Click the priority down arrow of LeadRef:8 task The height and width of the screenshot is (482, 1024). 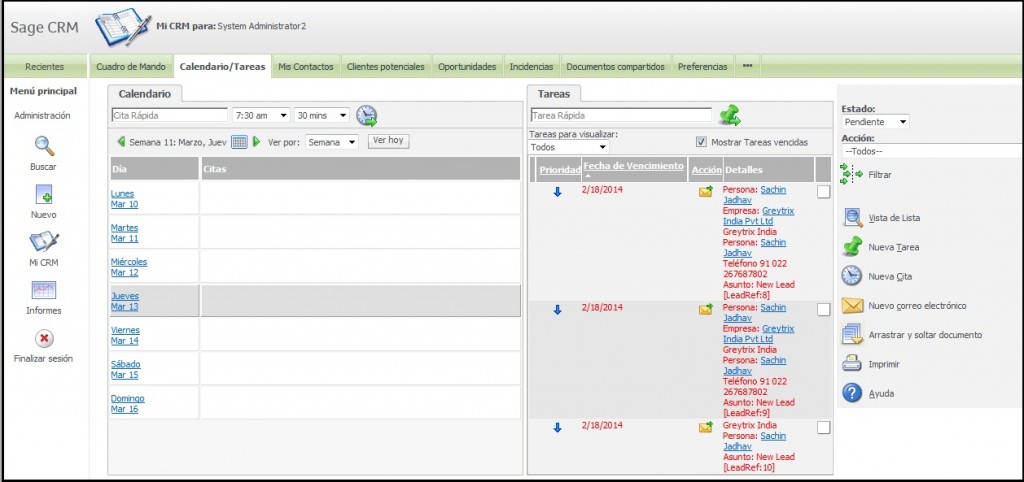click(557, 192)
